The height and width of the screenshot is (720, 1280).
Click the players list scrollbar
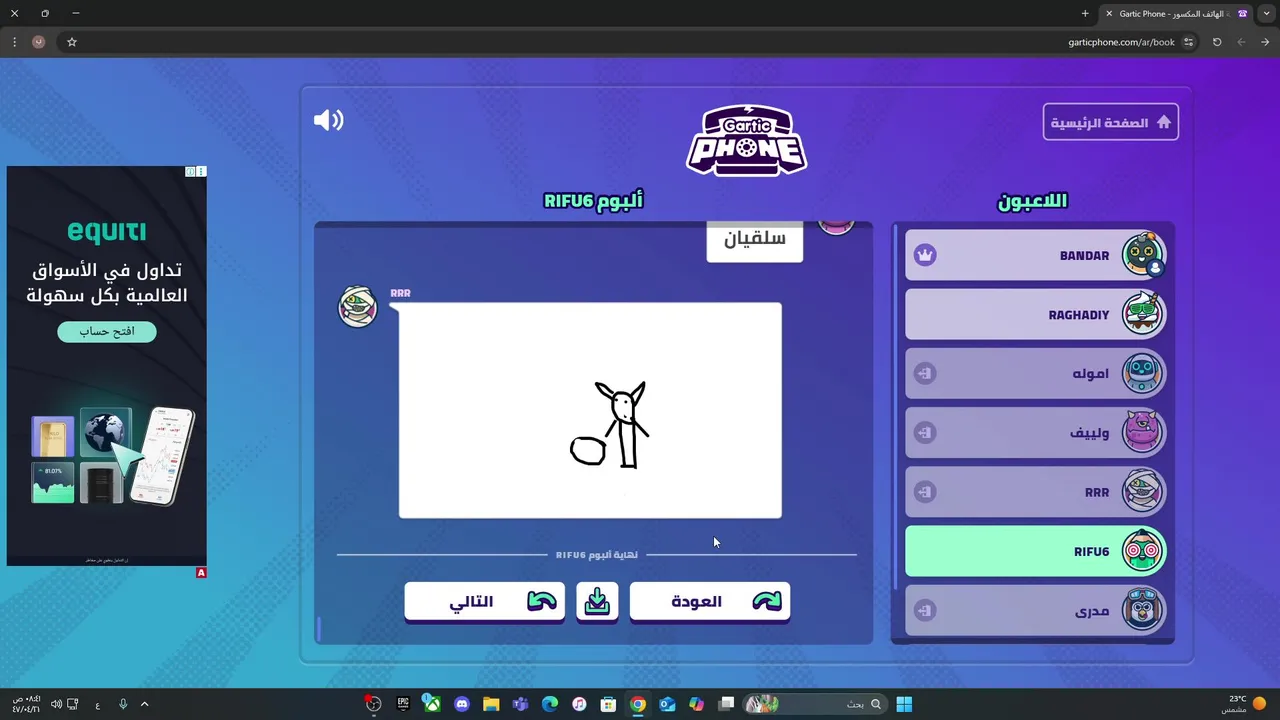pos(896,405)
